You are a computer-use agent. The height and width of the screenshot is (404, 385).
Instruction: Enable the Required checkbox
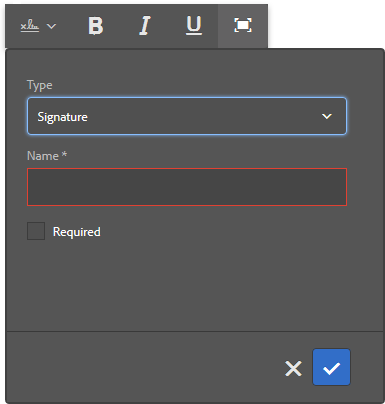pyautogui.click(x=36, y=231)
